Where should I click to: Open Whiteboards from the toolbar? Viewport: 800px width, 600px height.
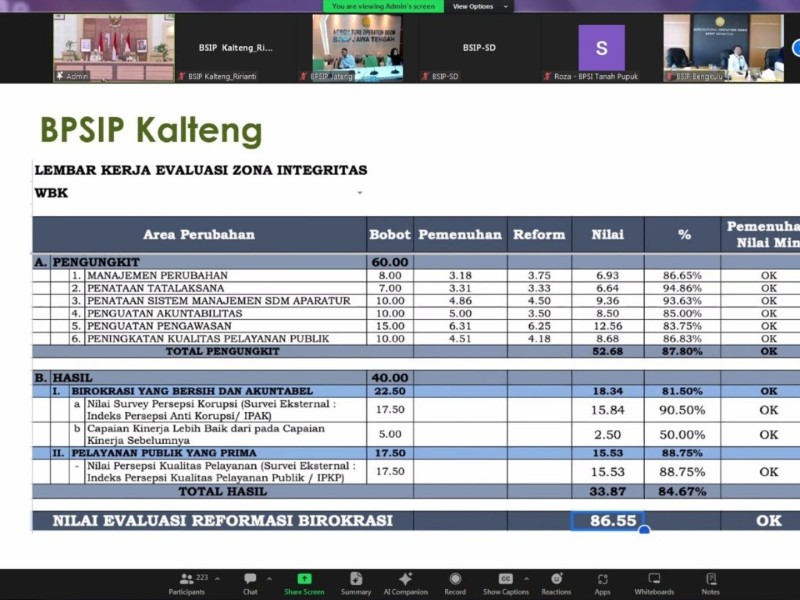[654, 581]
